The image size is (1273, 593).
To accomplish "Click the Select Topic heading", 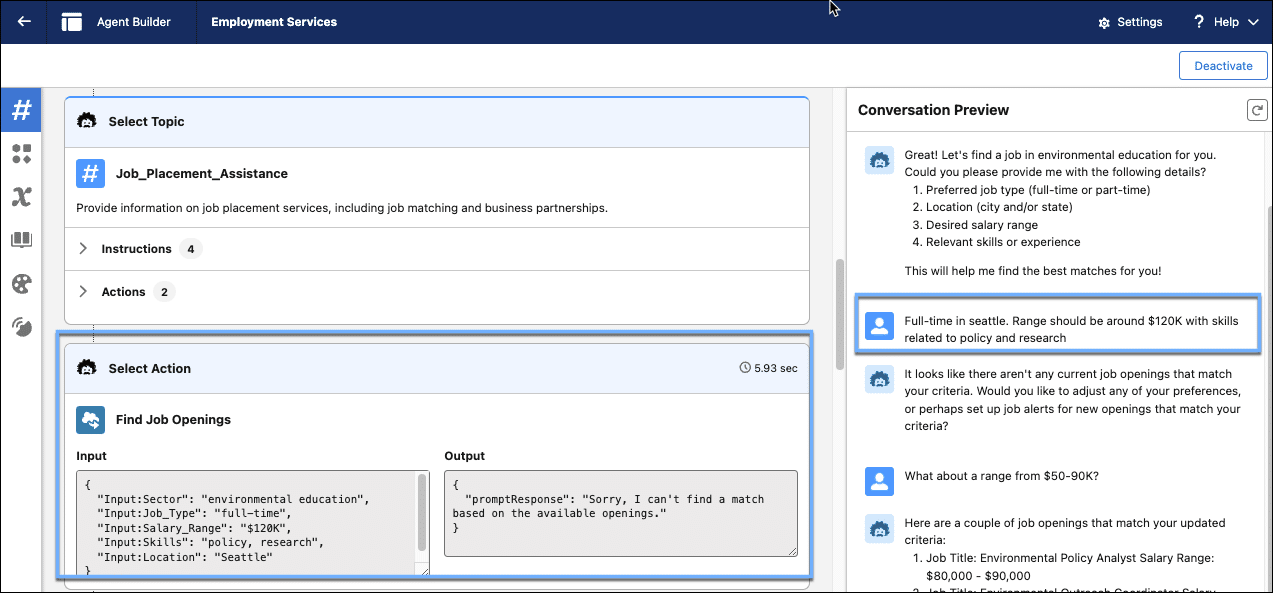I will click(x=147, y=122).
